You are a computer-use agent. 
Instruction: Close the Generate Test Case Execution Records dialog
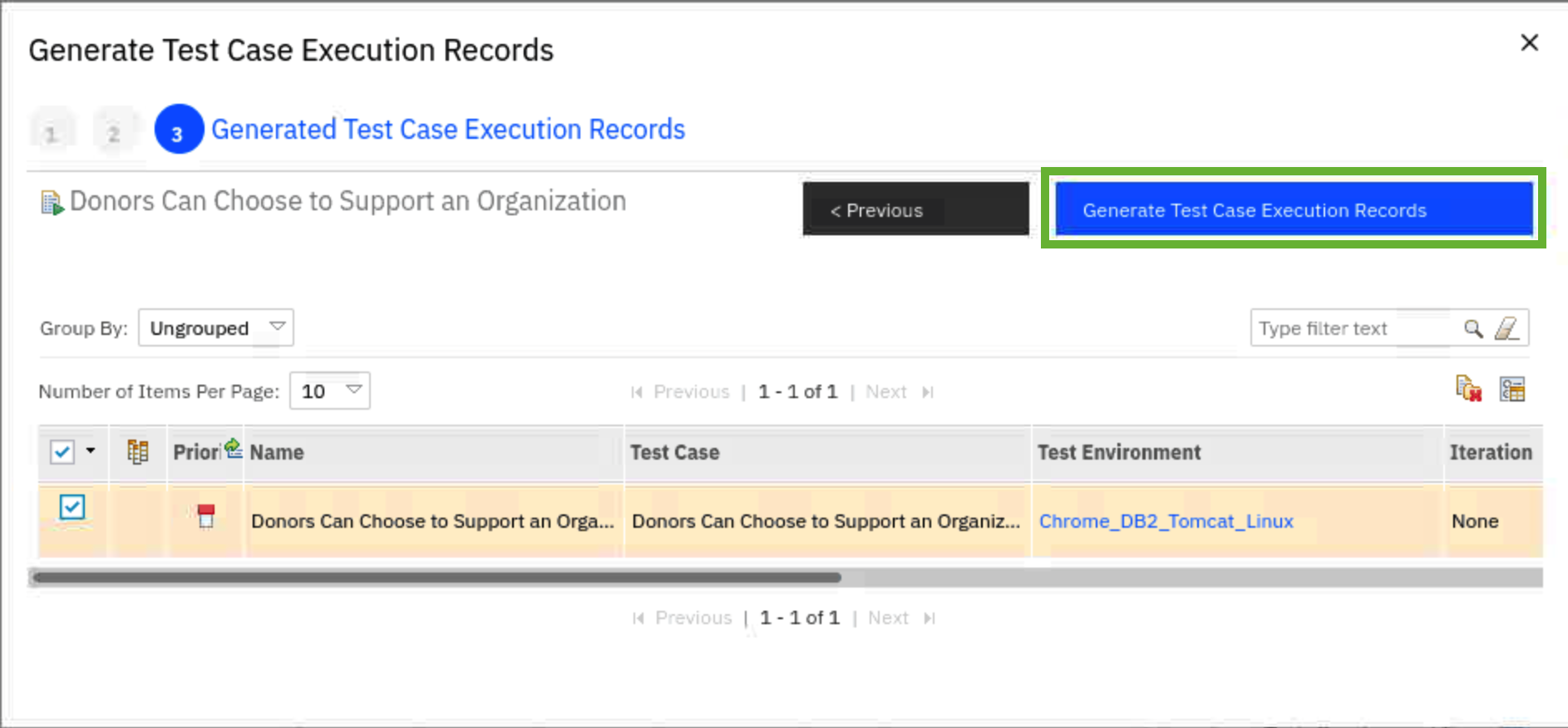tap(1529, 43)
